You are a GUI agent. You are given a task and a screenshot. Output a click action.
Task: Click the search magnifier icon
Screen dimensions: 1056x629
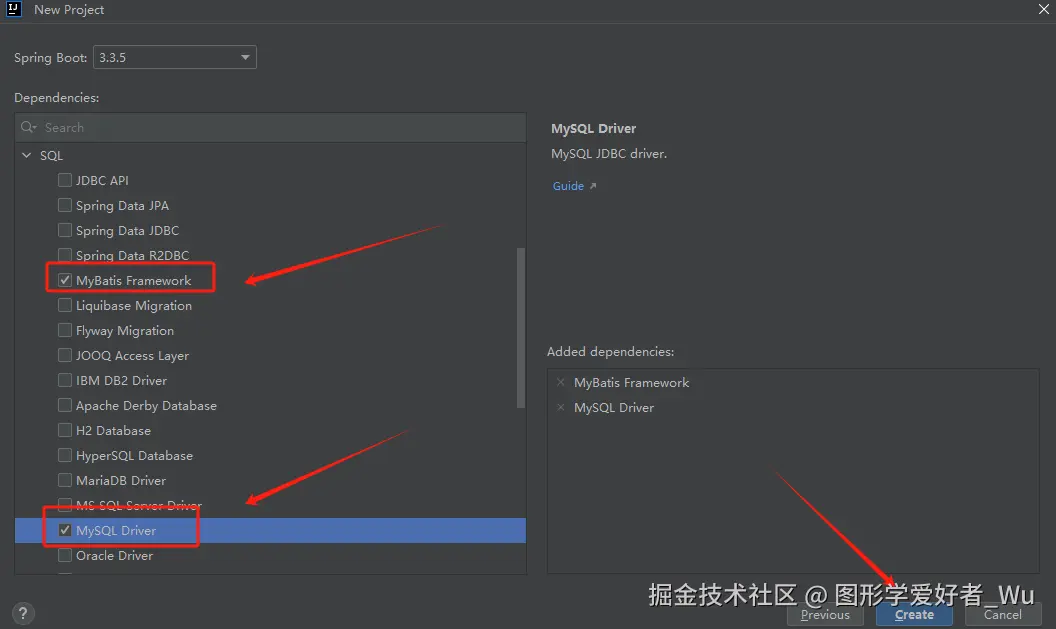(28, 127)
